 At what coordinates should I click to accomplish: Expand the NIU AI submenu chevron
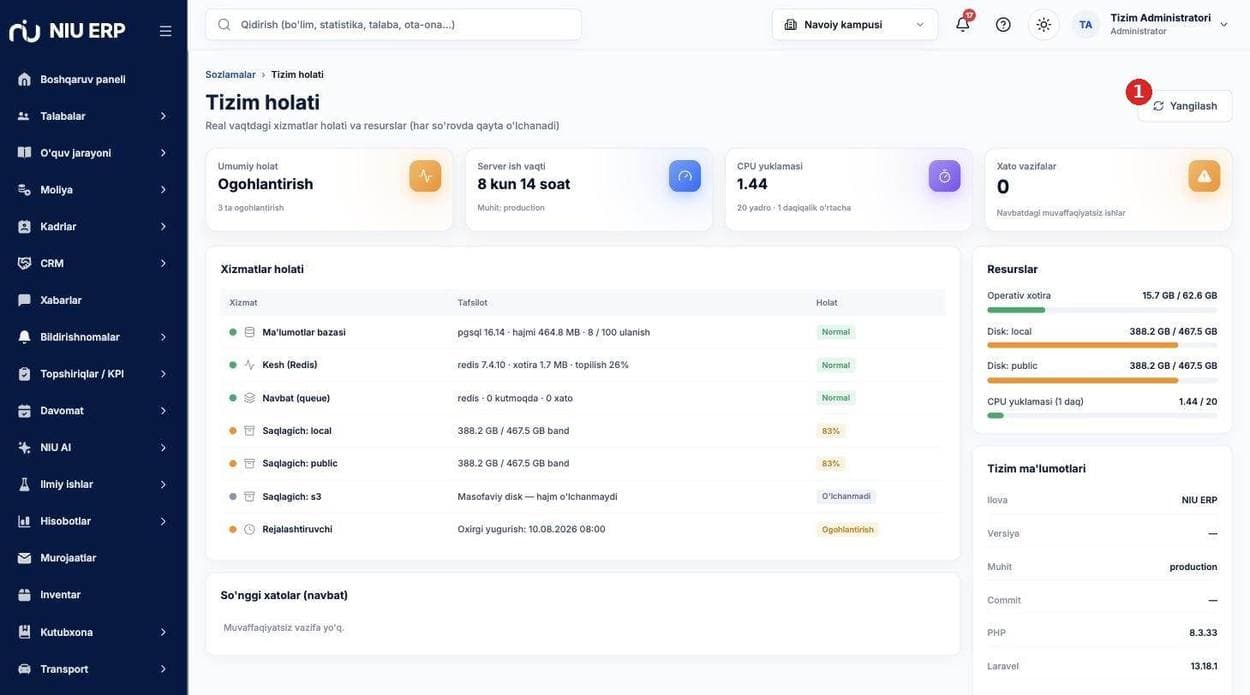pos(163,447)
